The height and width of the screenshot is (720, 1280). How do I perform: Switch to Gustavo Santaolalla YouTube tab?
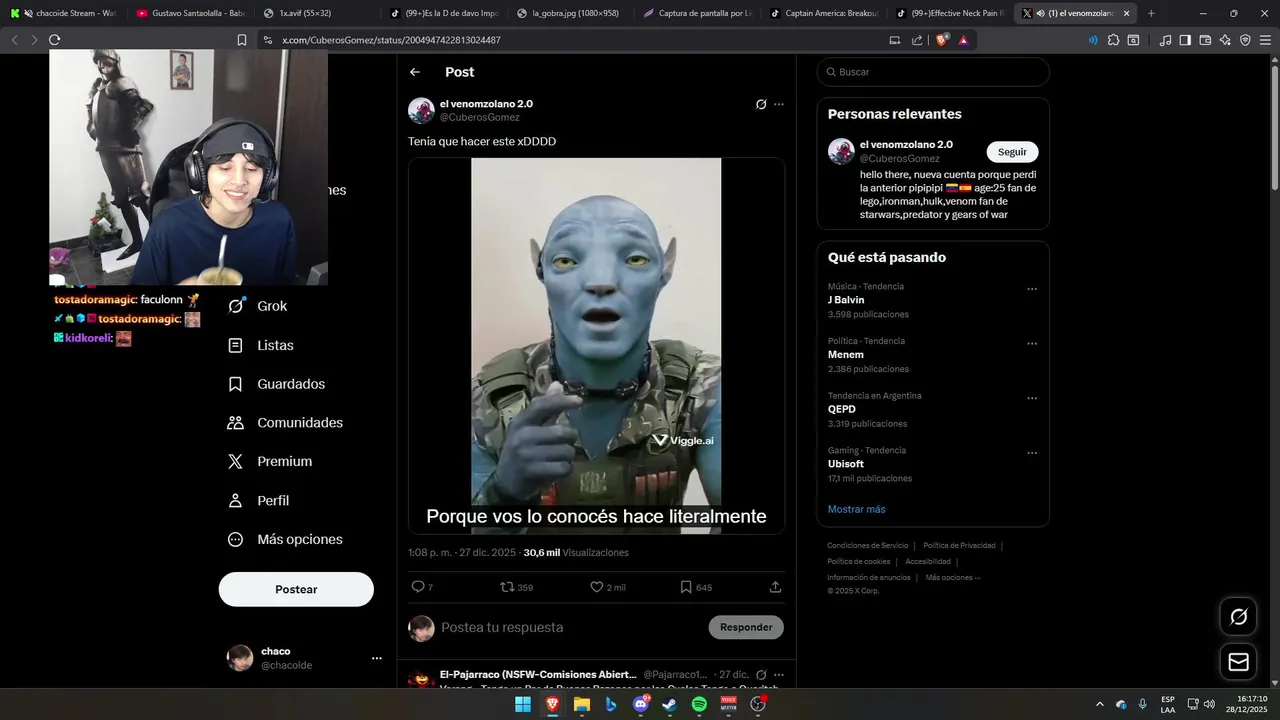pos(190,13)
